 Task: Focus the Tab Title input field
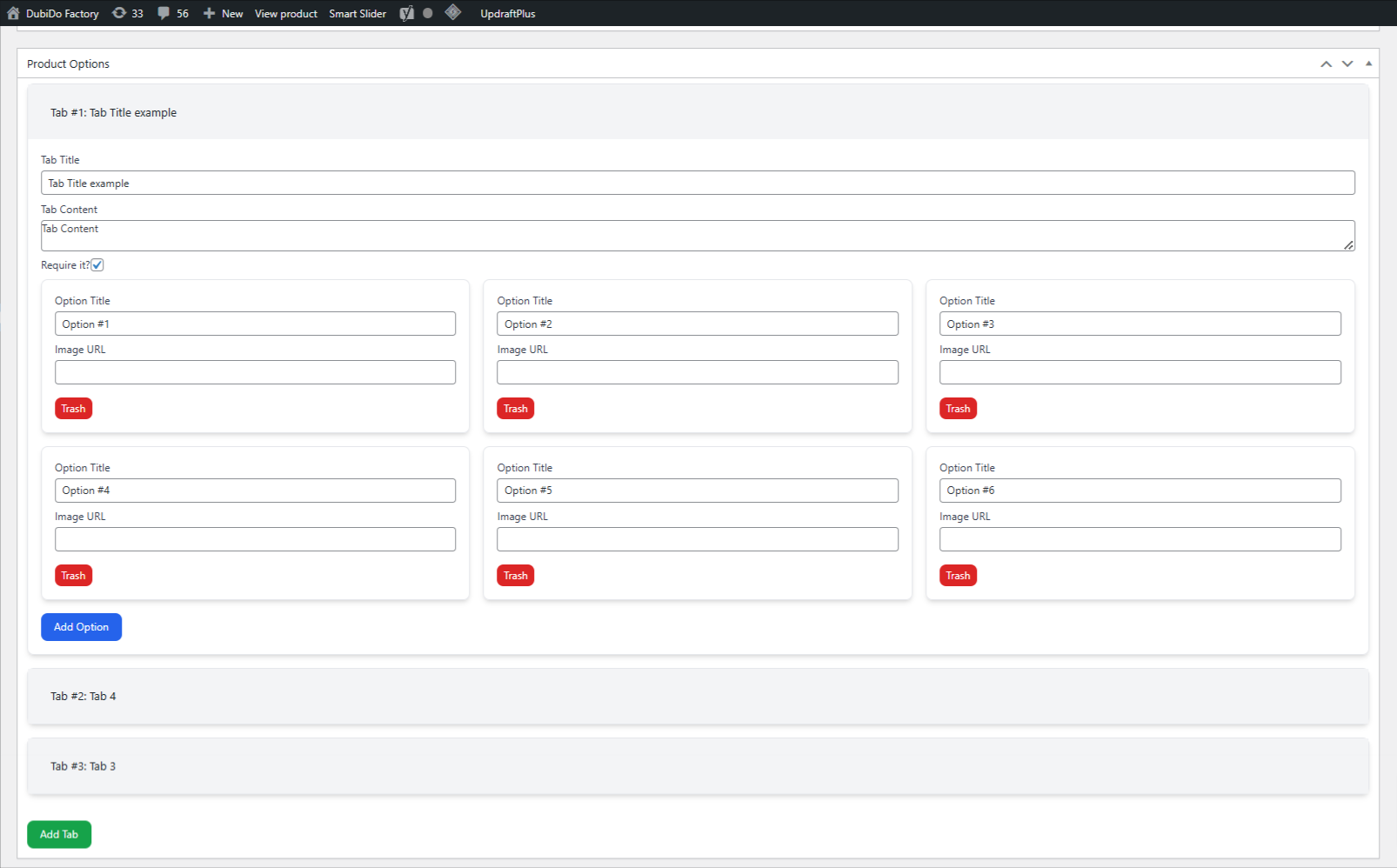click(x=698, y=183)
